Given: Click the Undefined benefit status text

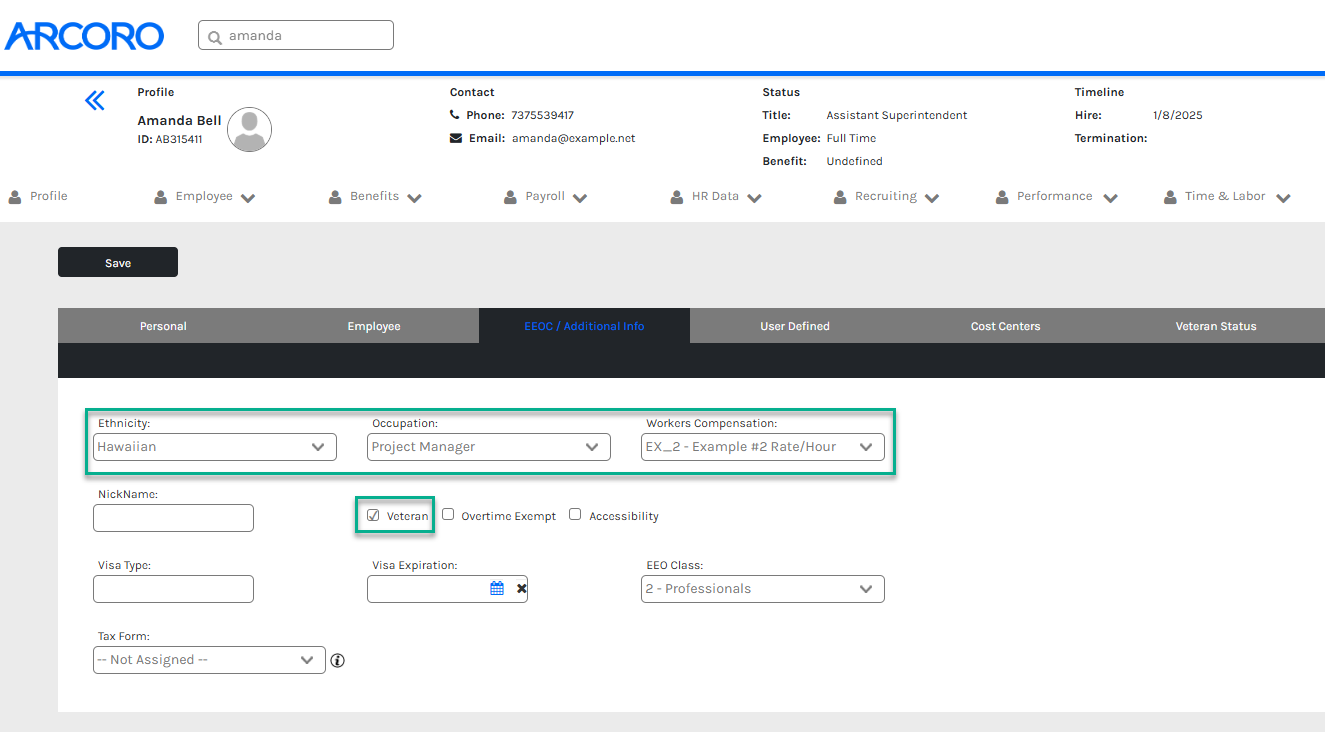Looking at the screenshot, I should point(854,161).
